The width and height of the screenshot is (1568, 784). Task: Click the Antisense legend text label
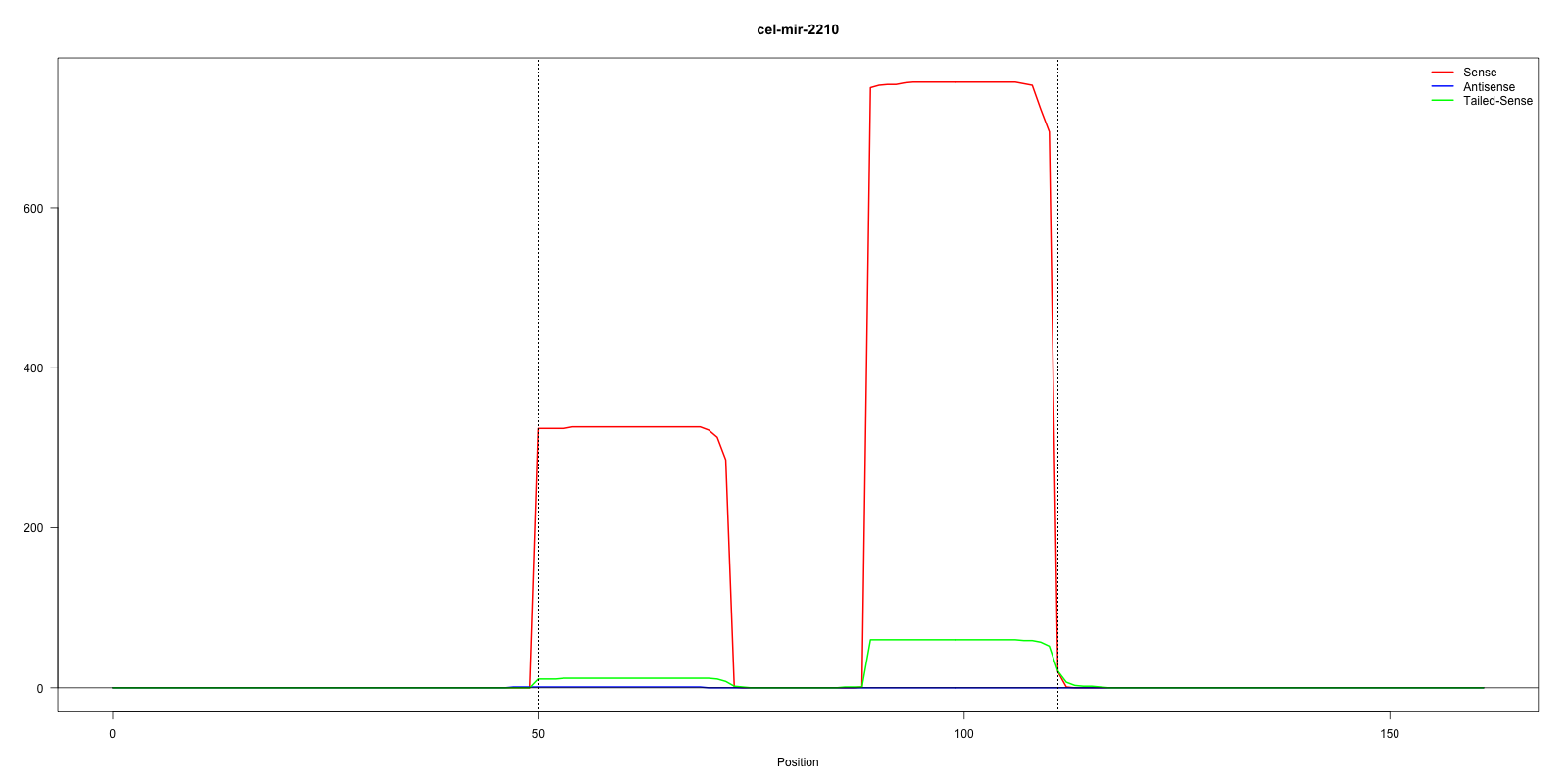click(x=1488, y=87)
